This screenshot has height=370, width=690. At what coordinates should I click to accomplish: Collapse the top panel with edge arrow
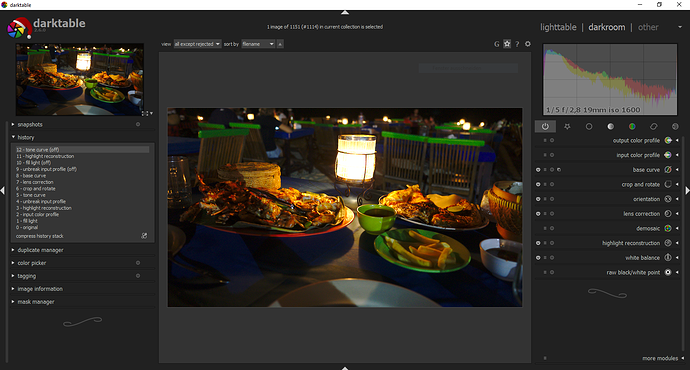click(x=345, y=12)
